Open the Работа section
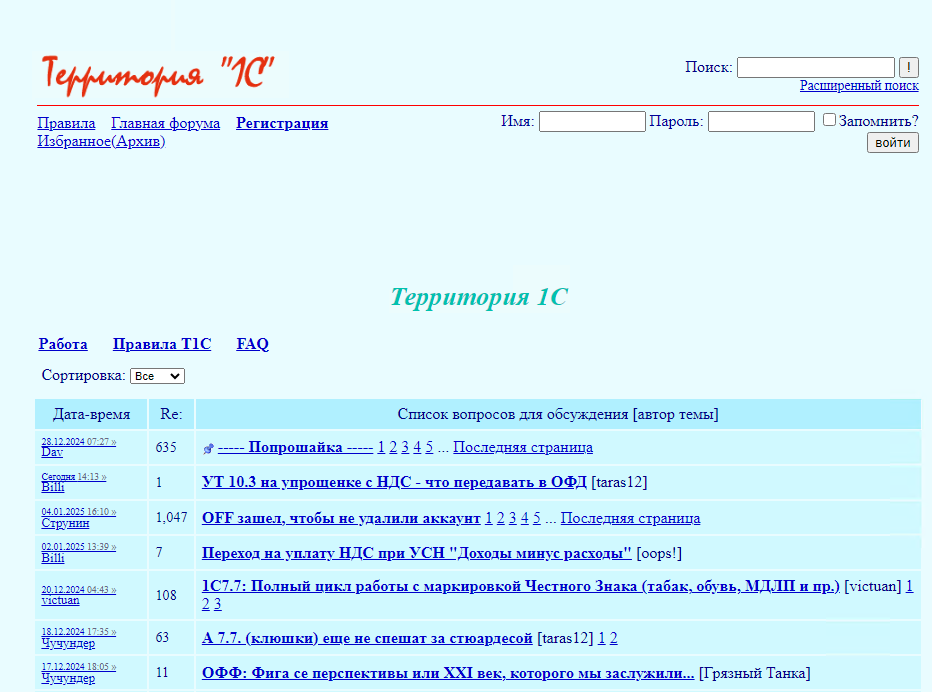Image resolution: width=932 pixels, height=692 pixels. [x=63, y=344]
